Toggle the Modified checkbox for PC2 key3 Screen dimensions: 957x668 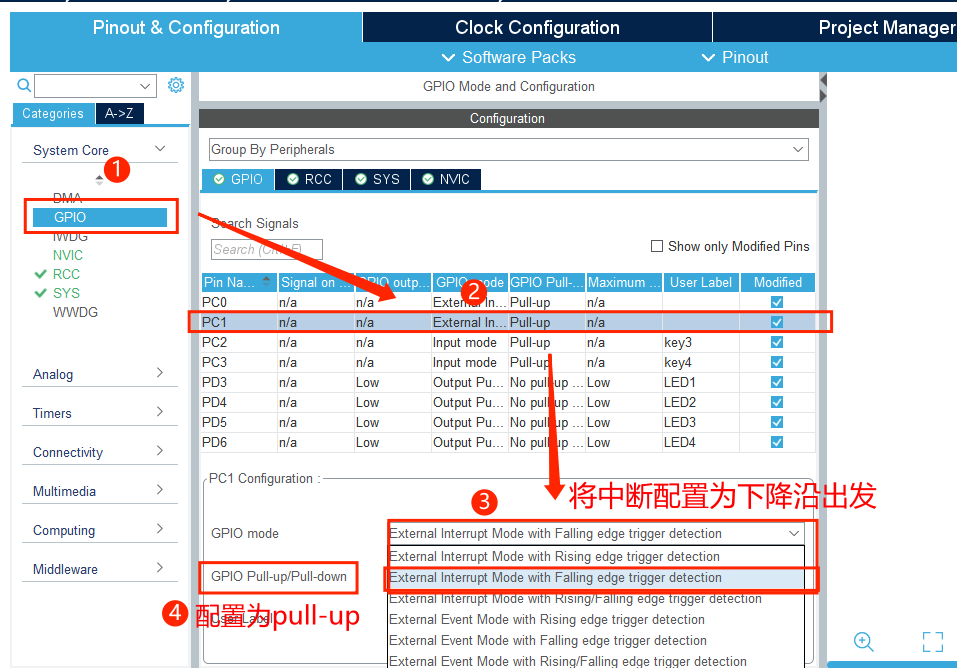coord(777,343)
